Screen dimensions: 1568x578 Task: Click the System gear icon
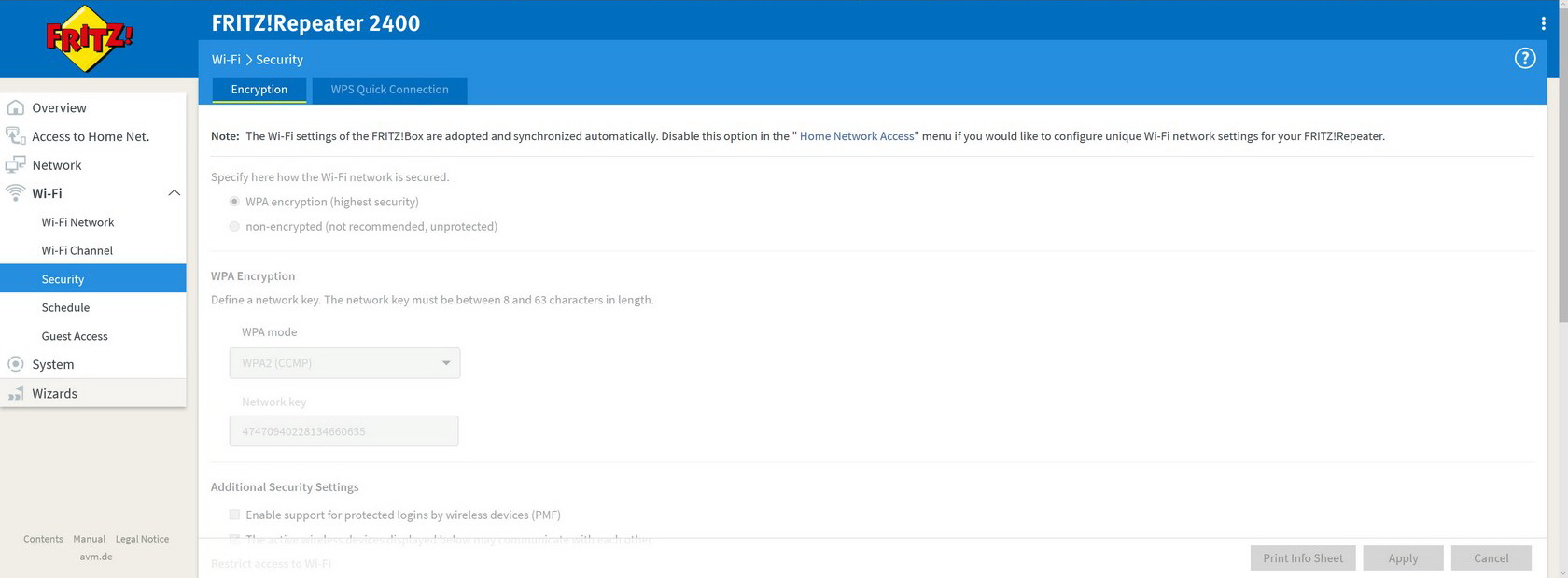pyautogui.click(x=16, y=364)
